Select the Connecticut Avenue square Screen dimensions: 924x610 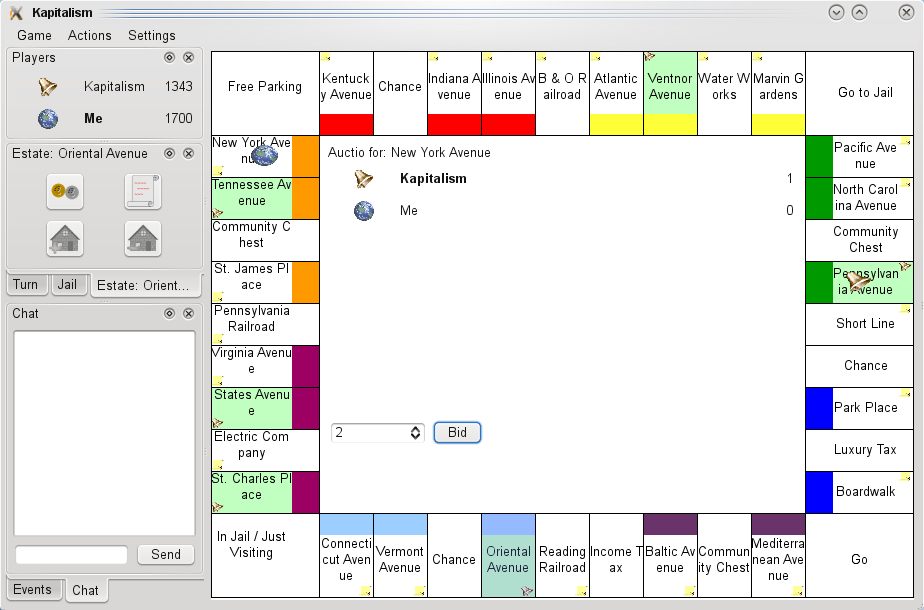click(346, 556)
